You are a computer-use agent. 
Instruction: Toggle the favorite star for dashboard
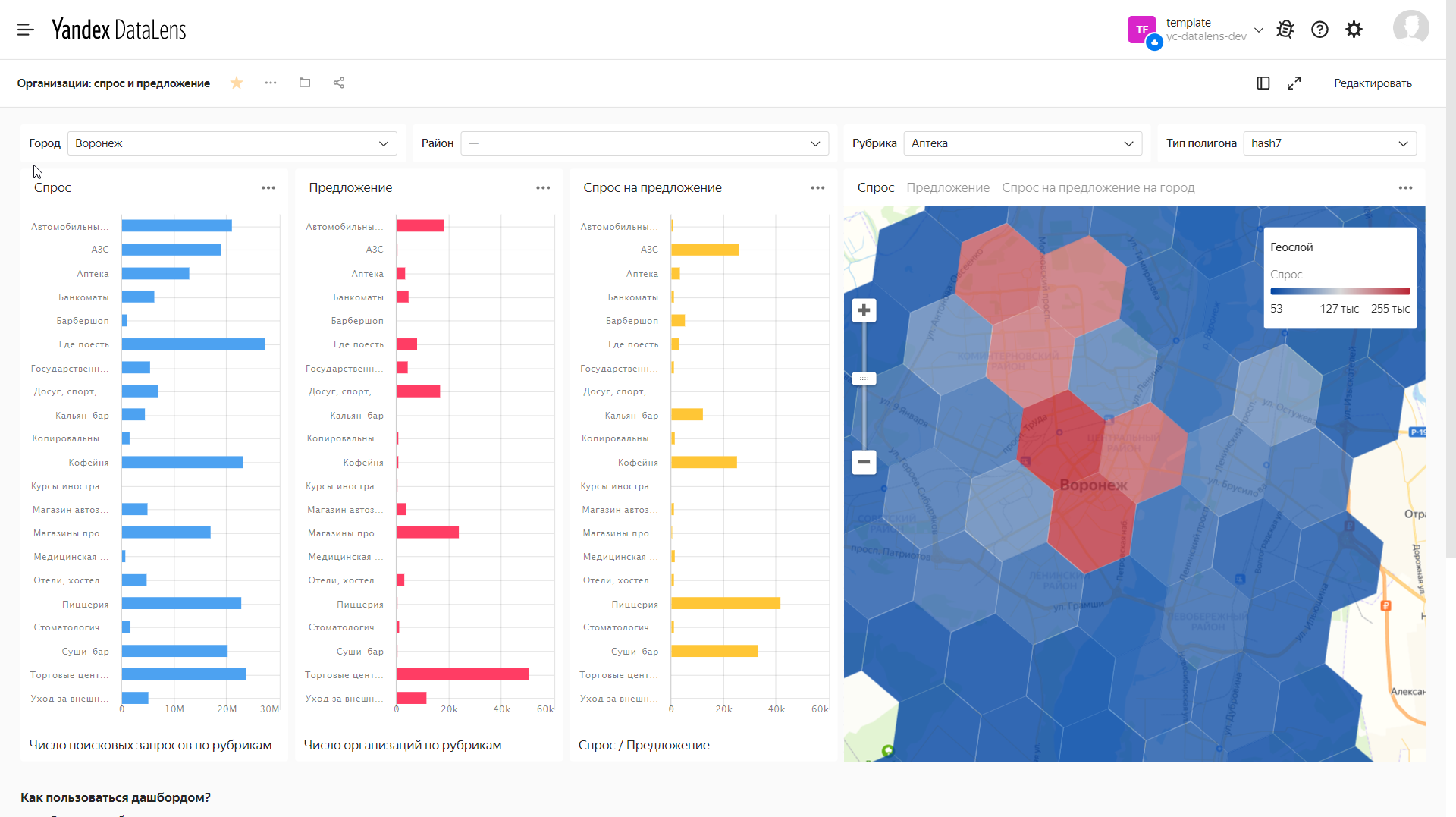237,83
